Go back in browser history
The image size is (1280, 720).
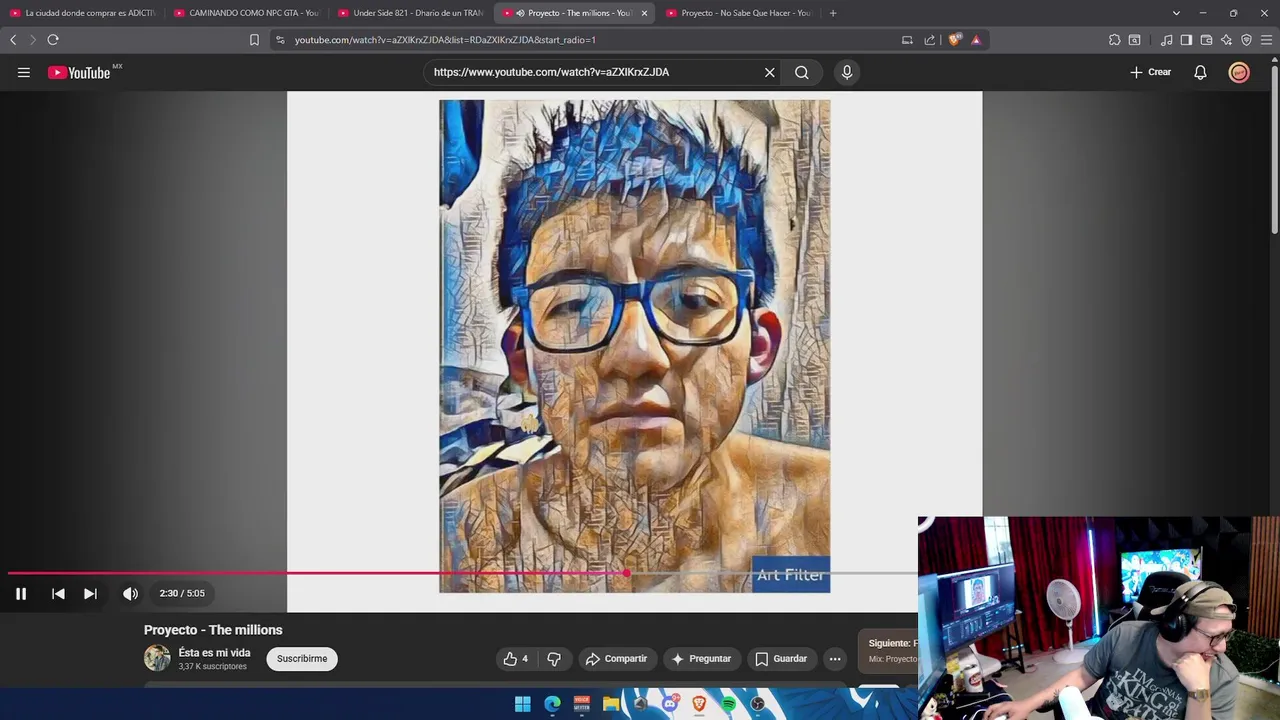[x=13, y=40]
